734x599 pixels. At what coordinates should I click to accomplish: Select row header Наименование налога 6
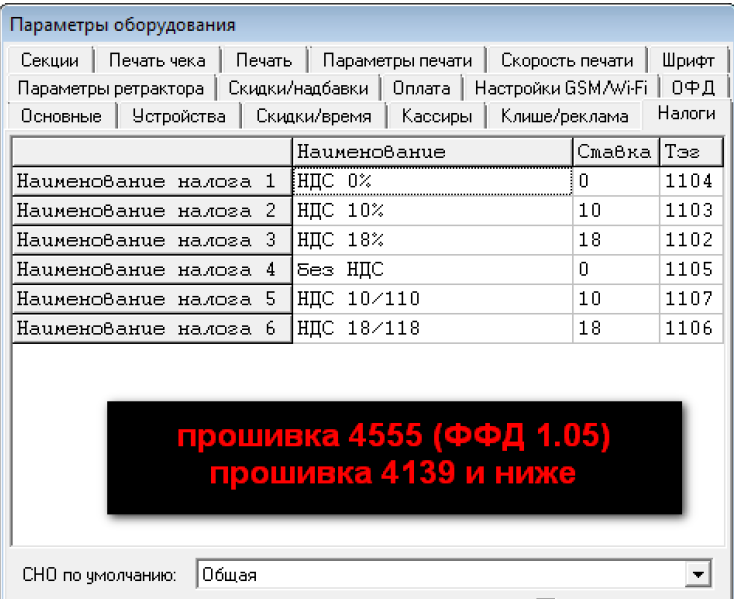coord(152,328)
